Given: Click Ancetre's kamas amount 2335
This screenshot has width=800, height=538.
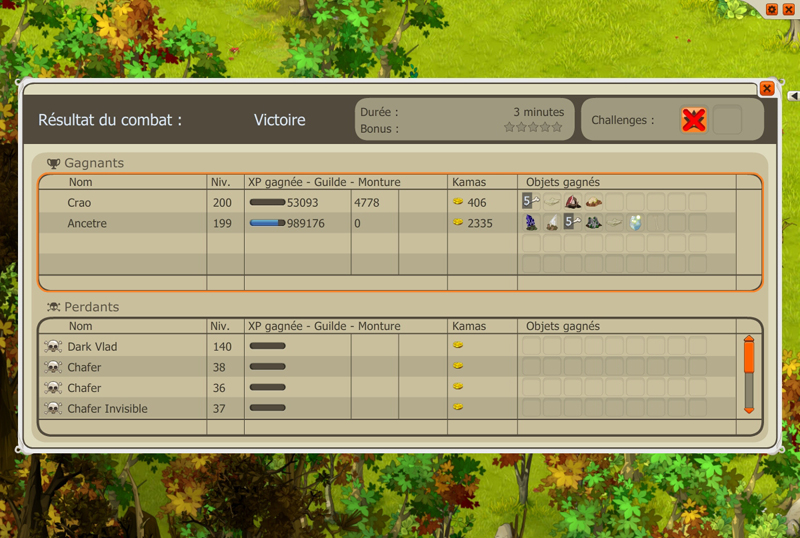Looking at the screenshot, I should coord(480,223).
